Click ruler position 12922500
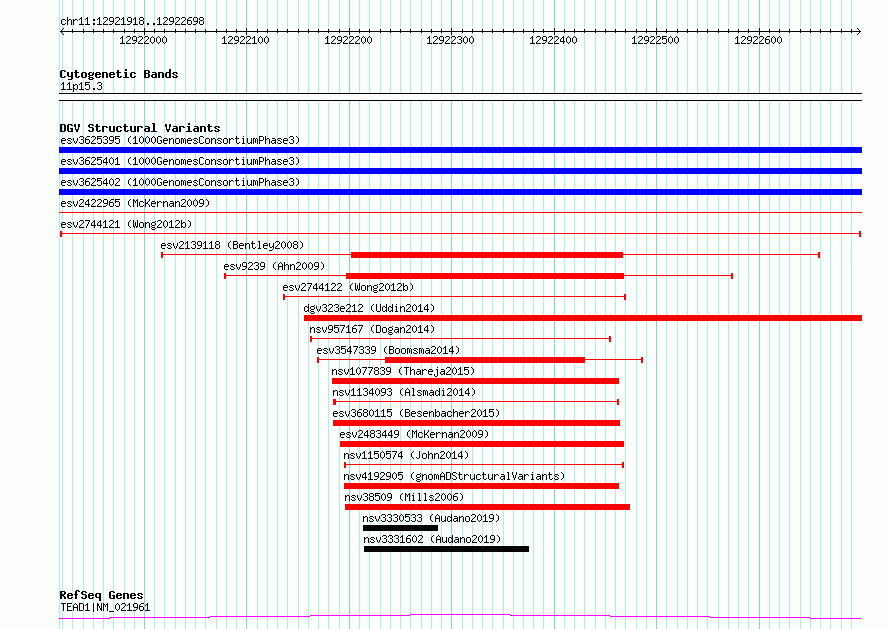The height and width of the screenshot is (629, 890). point(656,40)
